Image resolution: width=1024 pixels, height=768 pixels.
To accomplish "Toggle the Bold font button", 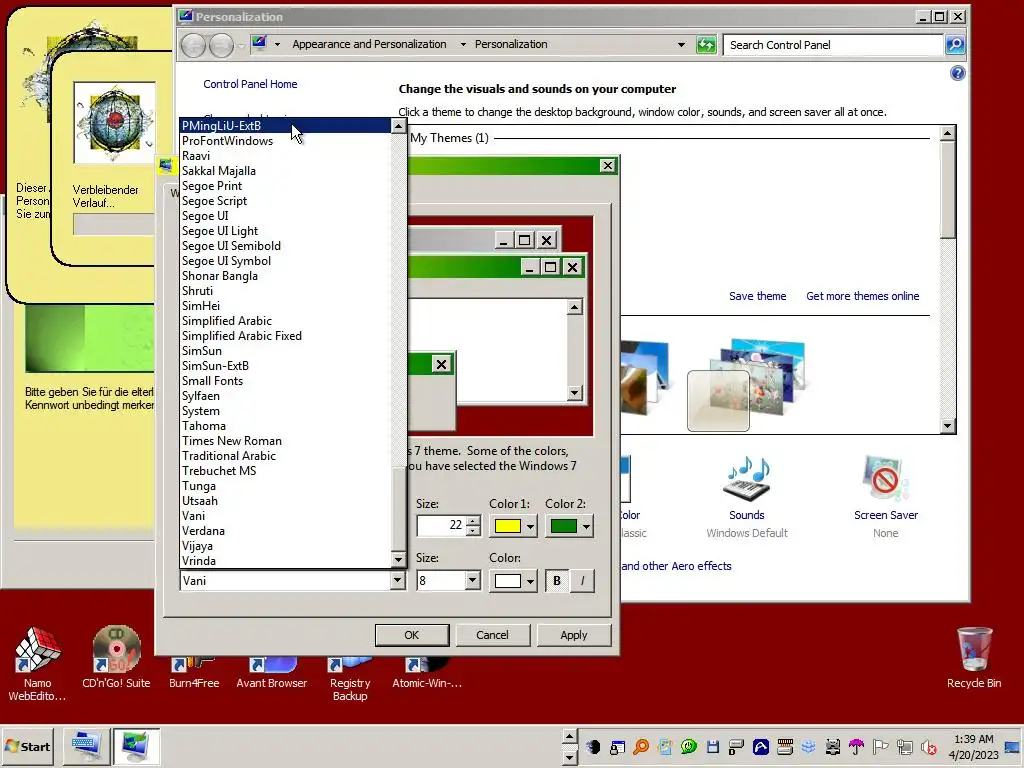I will click(556, 581).
